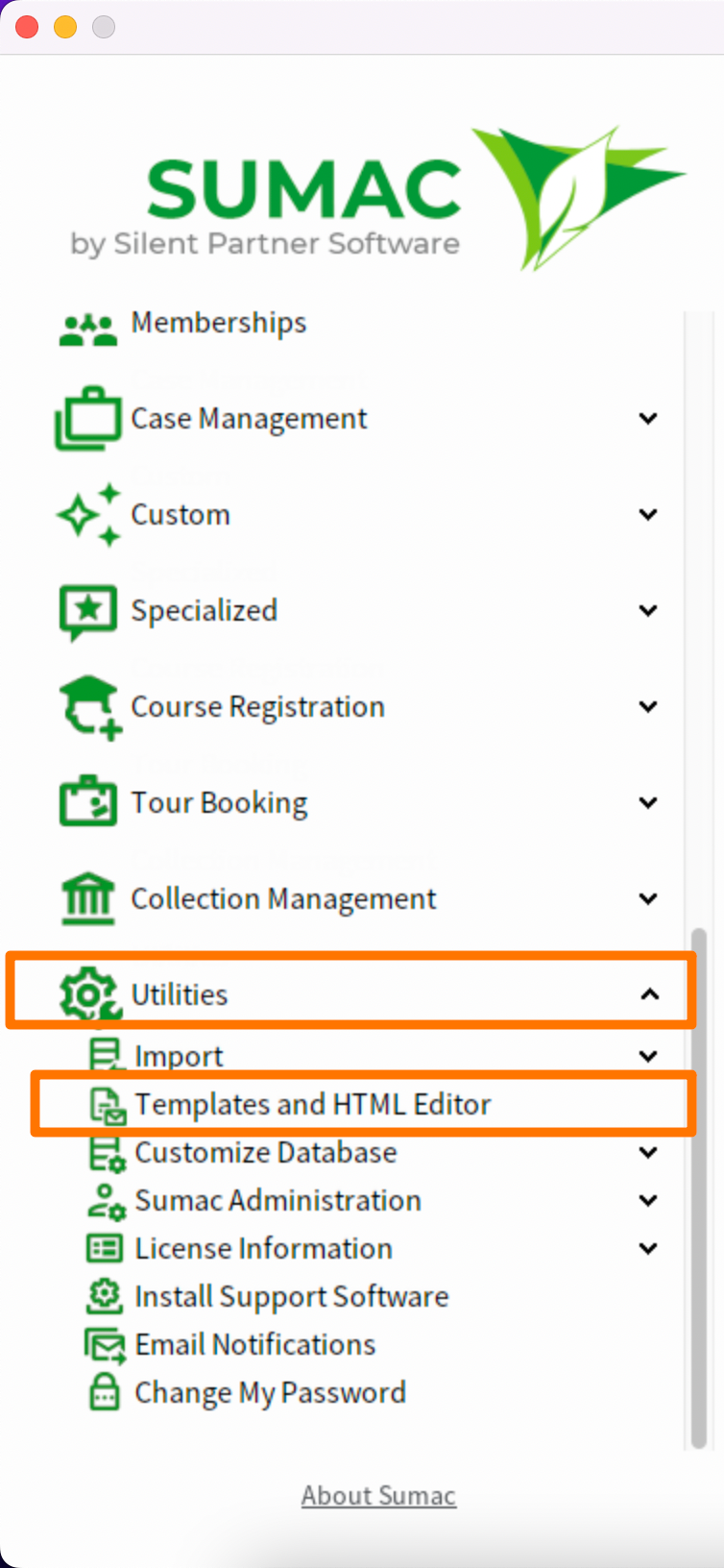Minimize the window with the yellow button
The image size is (724, 1568).
click(65, 27)
